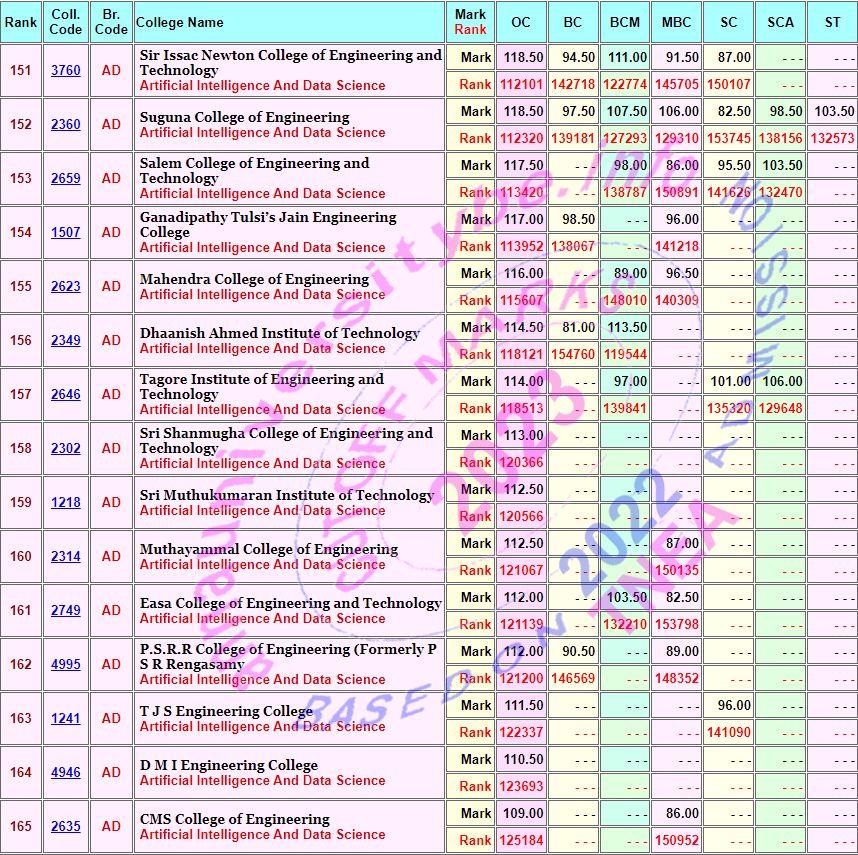Click the college code 2360 link

65,124
